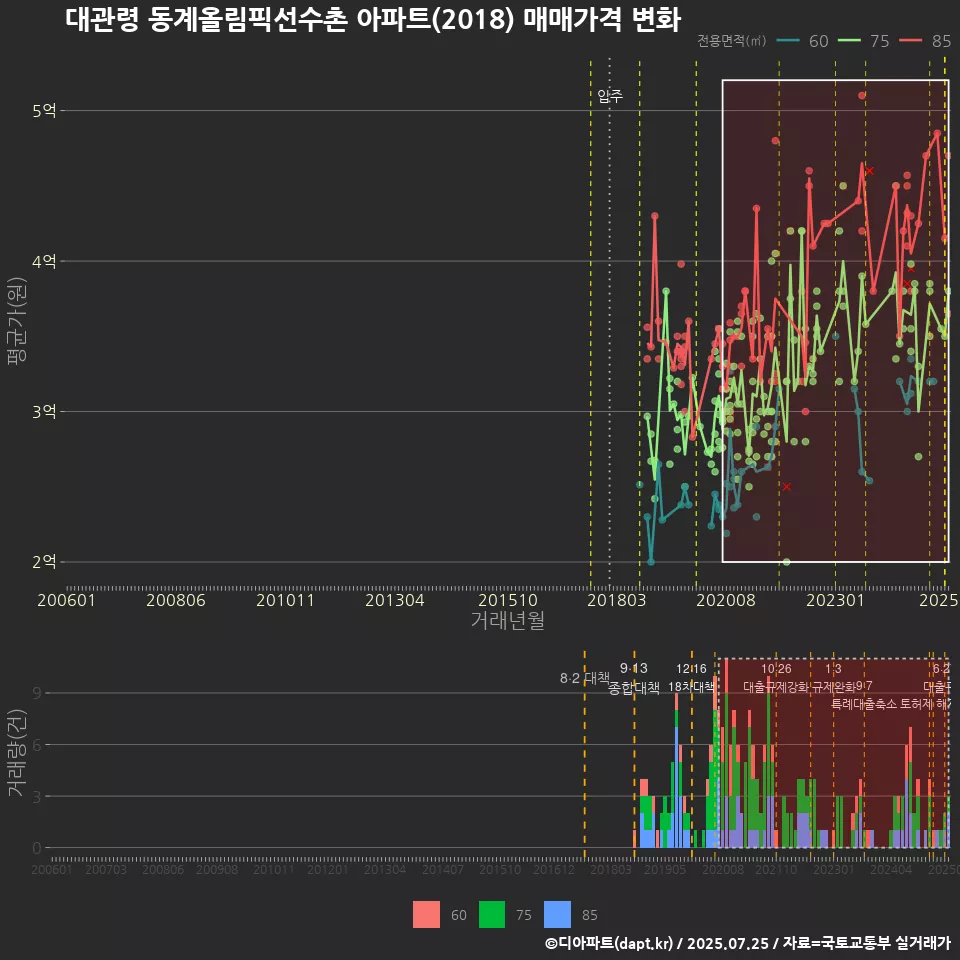Click the 4억 y-axis label
The image size is (960, 960).
(x=44, y=261)
